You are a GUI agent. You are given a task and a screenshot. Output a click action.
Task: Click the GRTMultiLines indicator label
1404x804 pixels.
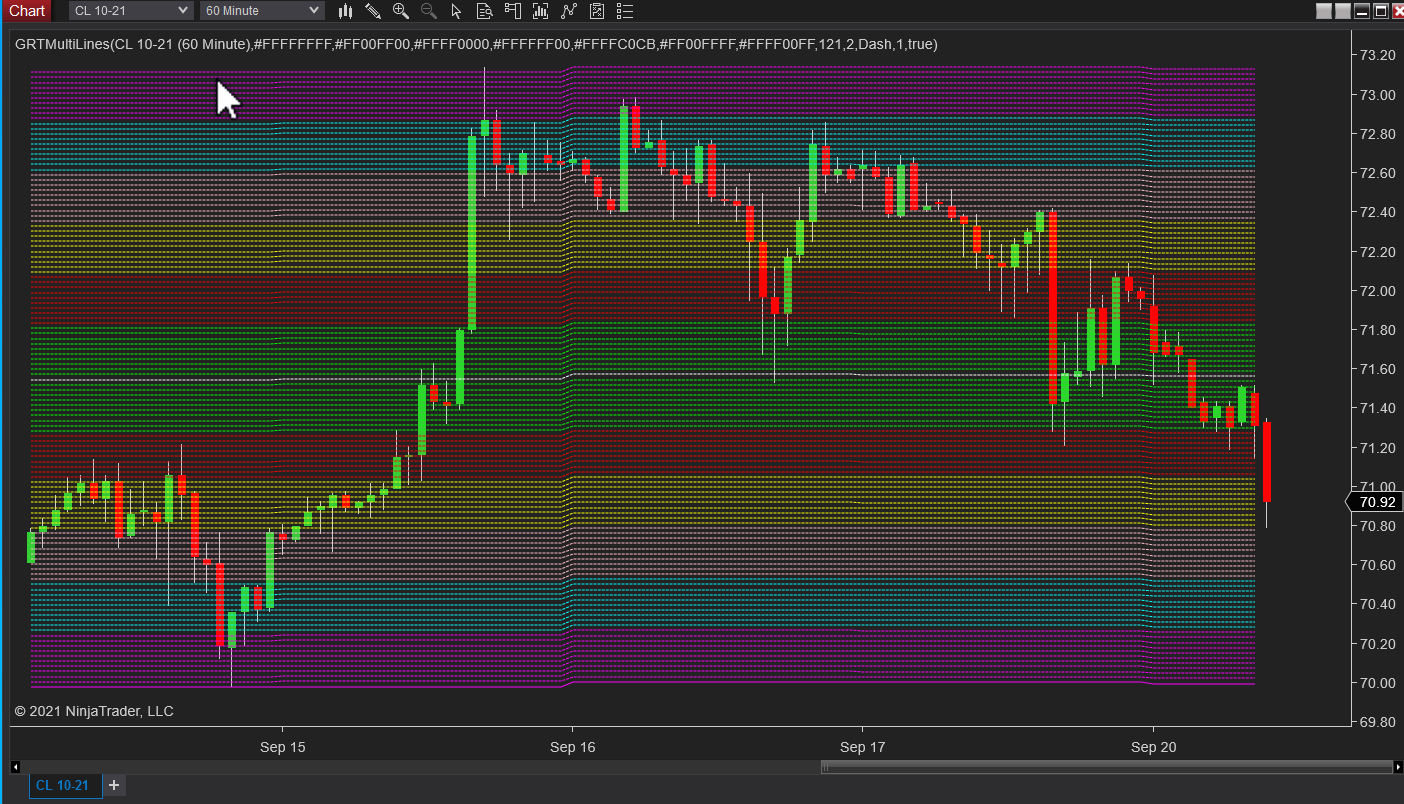(x=476, y=44)
